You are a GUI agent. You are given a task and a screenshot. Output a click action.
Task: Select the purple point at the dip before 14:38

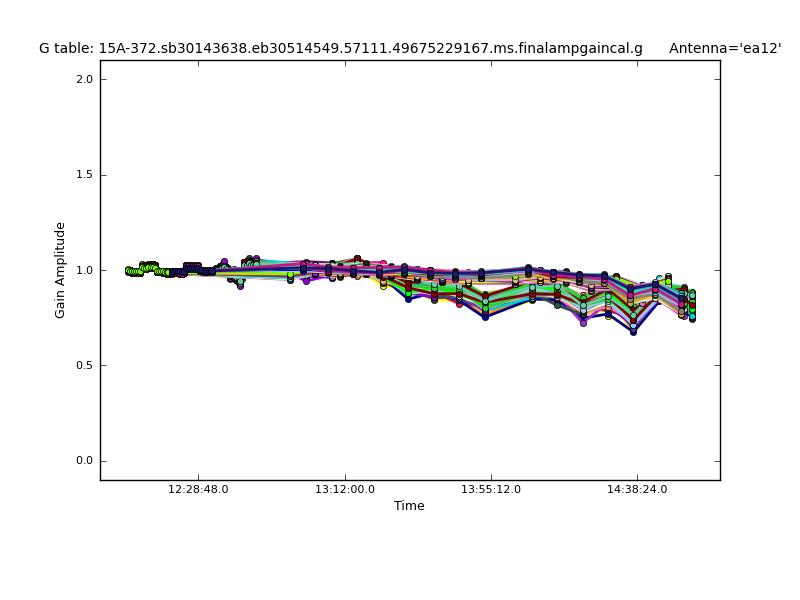(583, 323)
